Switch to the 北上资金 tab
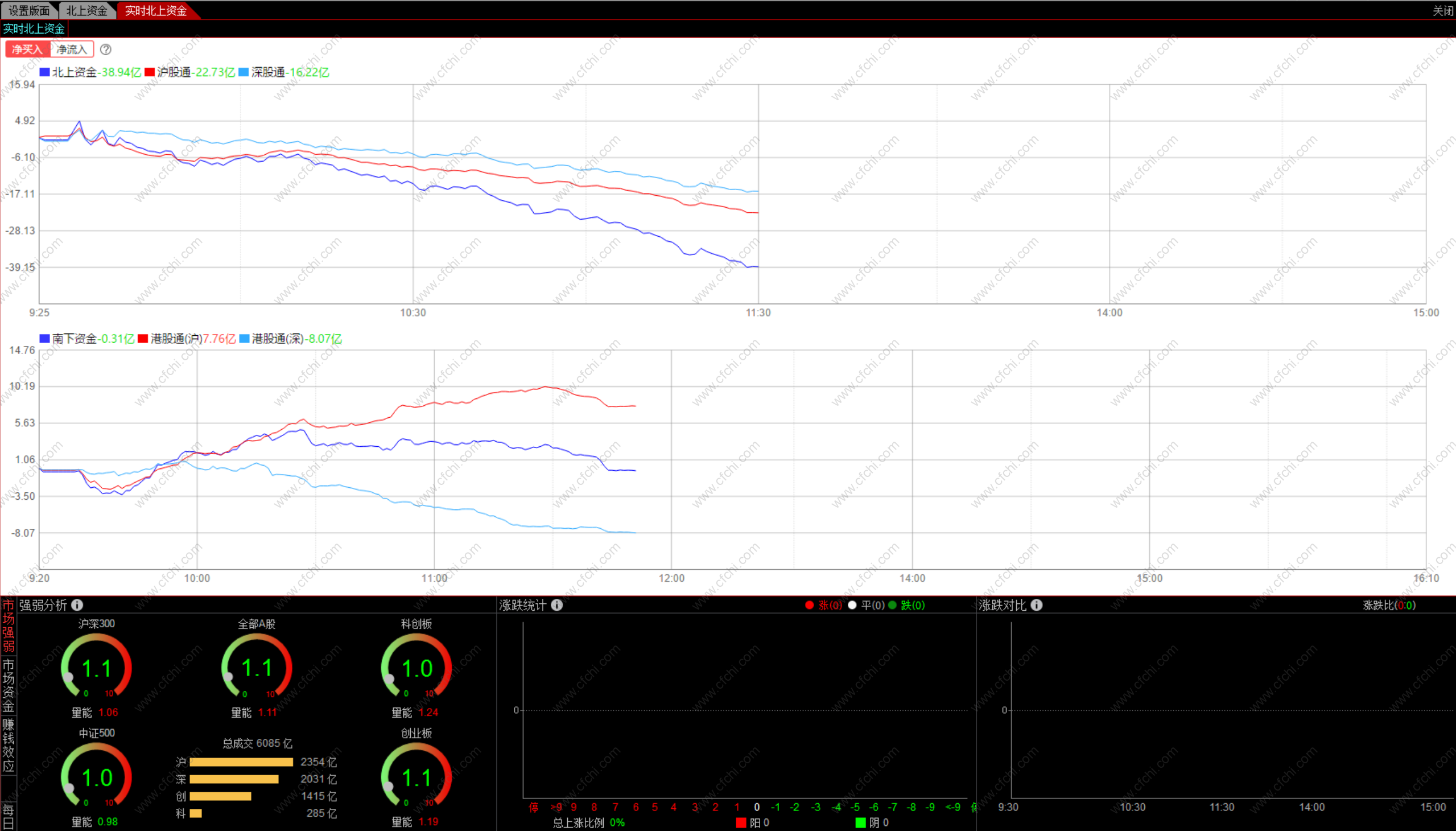Viewport: 1456px width, 831px height. pyautogui.click(x=86, y=10)
